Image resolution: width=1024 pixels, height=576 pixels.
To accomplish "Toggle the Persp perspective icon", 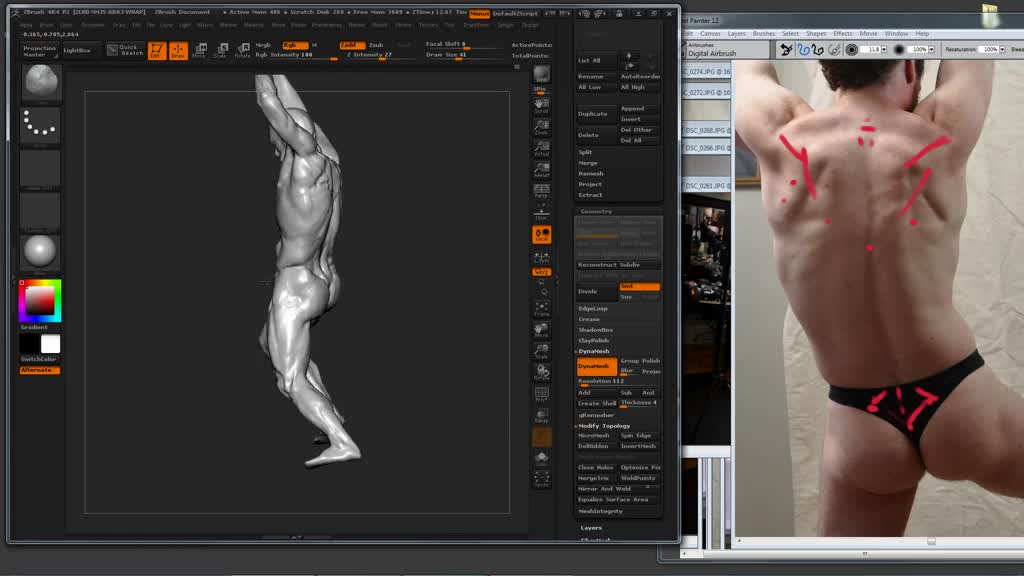I will pos(541,191).
